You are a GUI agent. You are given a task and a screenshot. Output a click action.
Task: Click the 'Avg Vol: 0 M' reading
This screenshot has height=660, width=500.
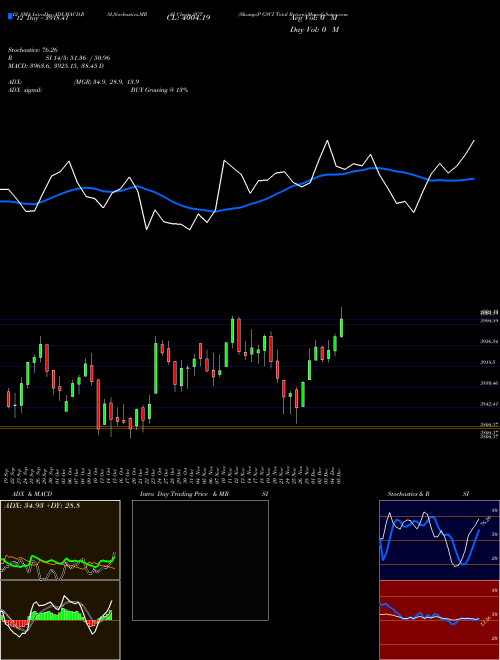(x=314, y=18)
